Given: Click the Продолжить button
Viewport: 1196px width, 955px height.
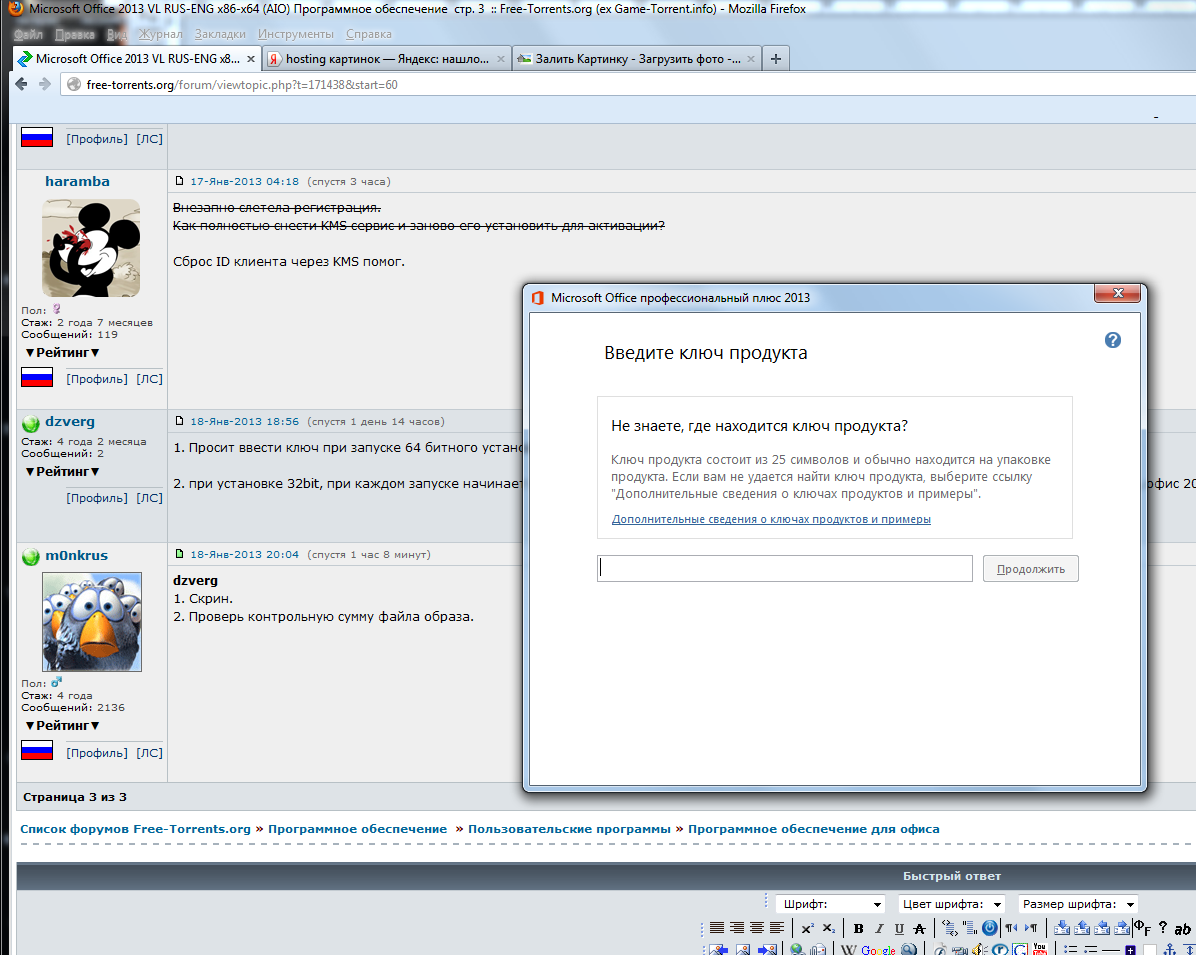Looking at the screenshot, I should [x=1030, y=569].
